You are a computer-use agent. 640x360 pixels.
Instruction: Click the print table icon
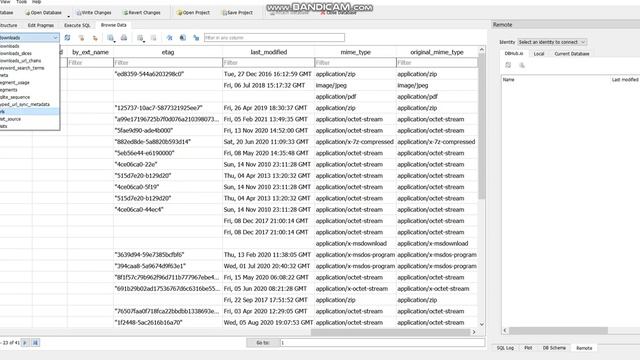point(124,38)
